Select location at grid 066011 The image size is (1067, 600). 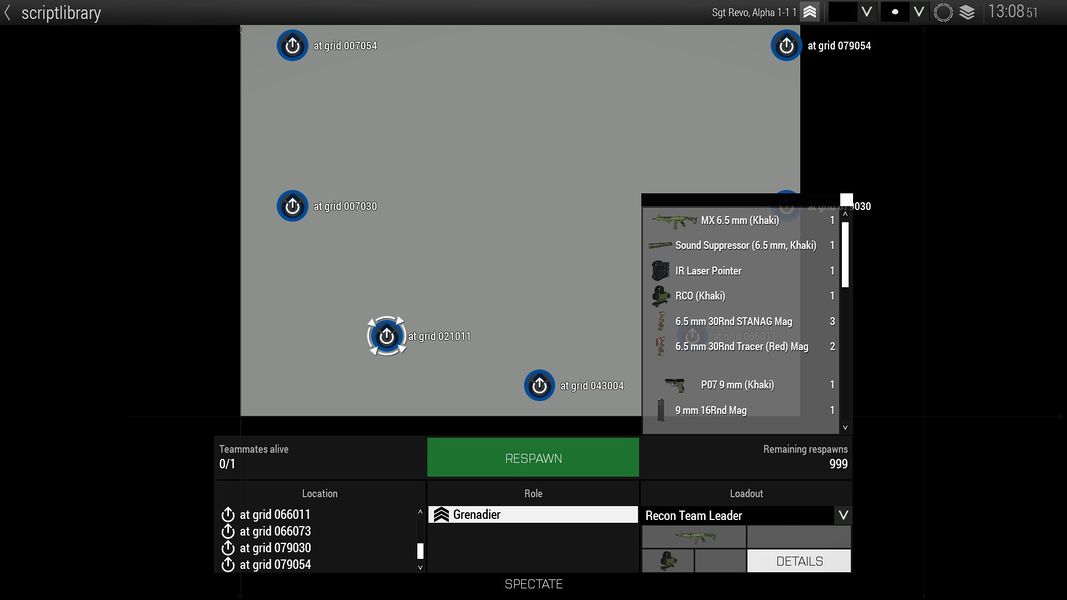point(278,514)
